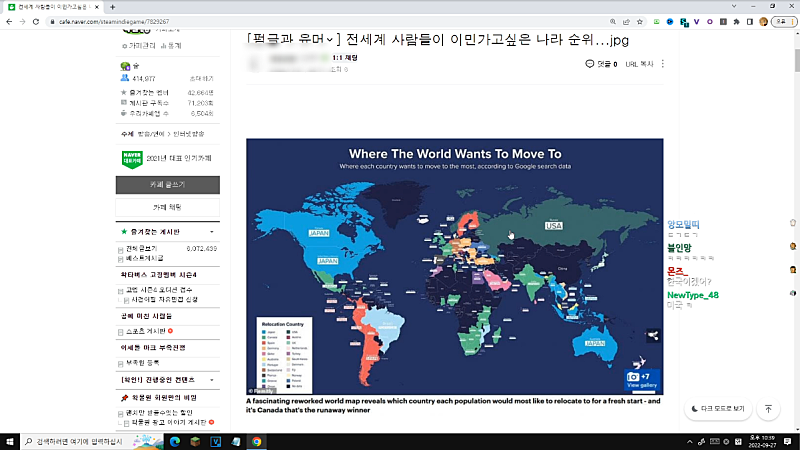Click the 카페 채팅 chat button
The image size is (800, 450).
click(167, 207)
